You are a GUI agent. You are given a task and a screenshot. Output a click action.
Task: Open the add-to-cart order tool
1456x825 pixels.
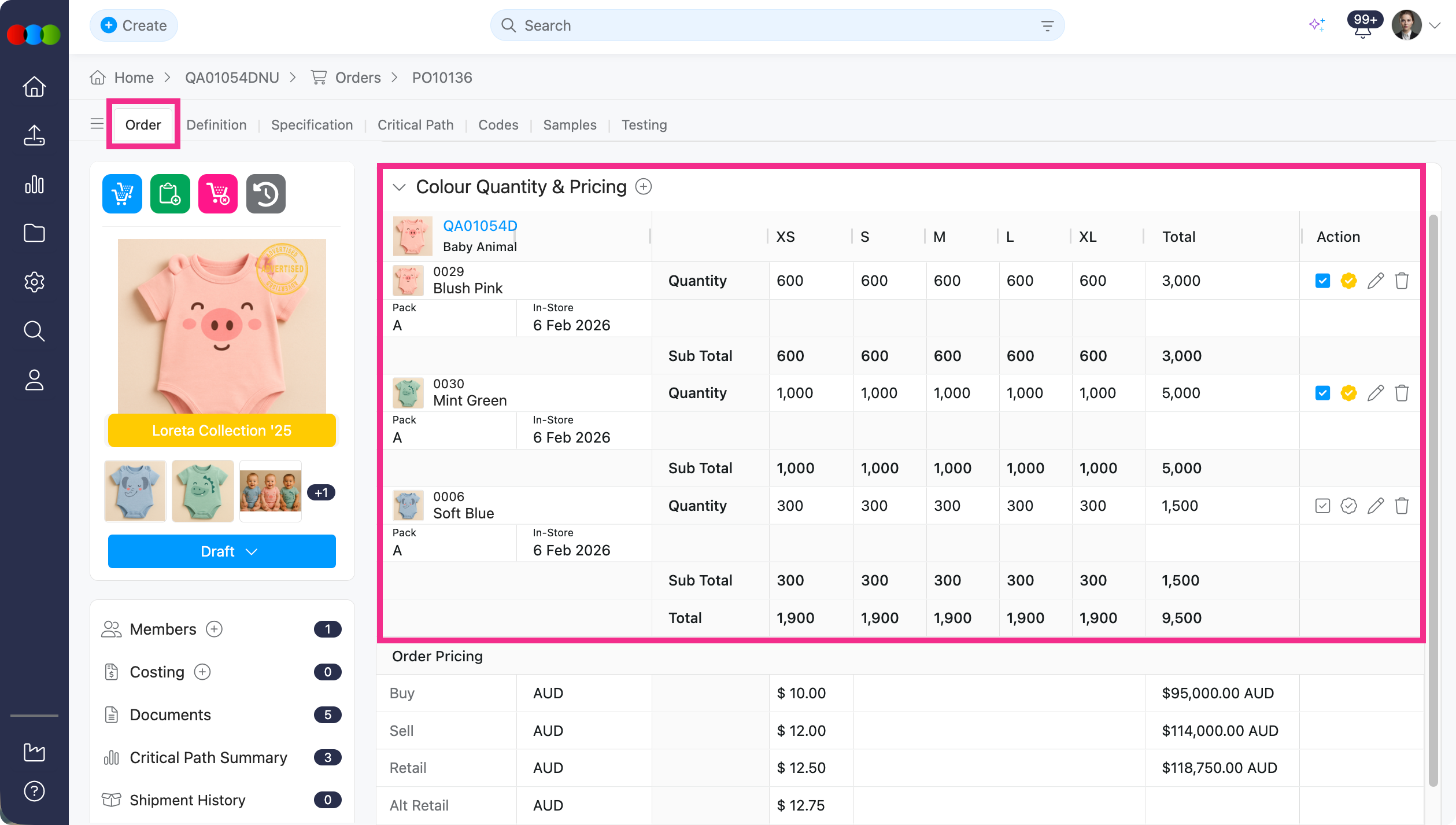tap(121, 193)
